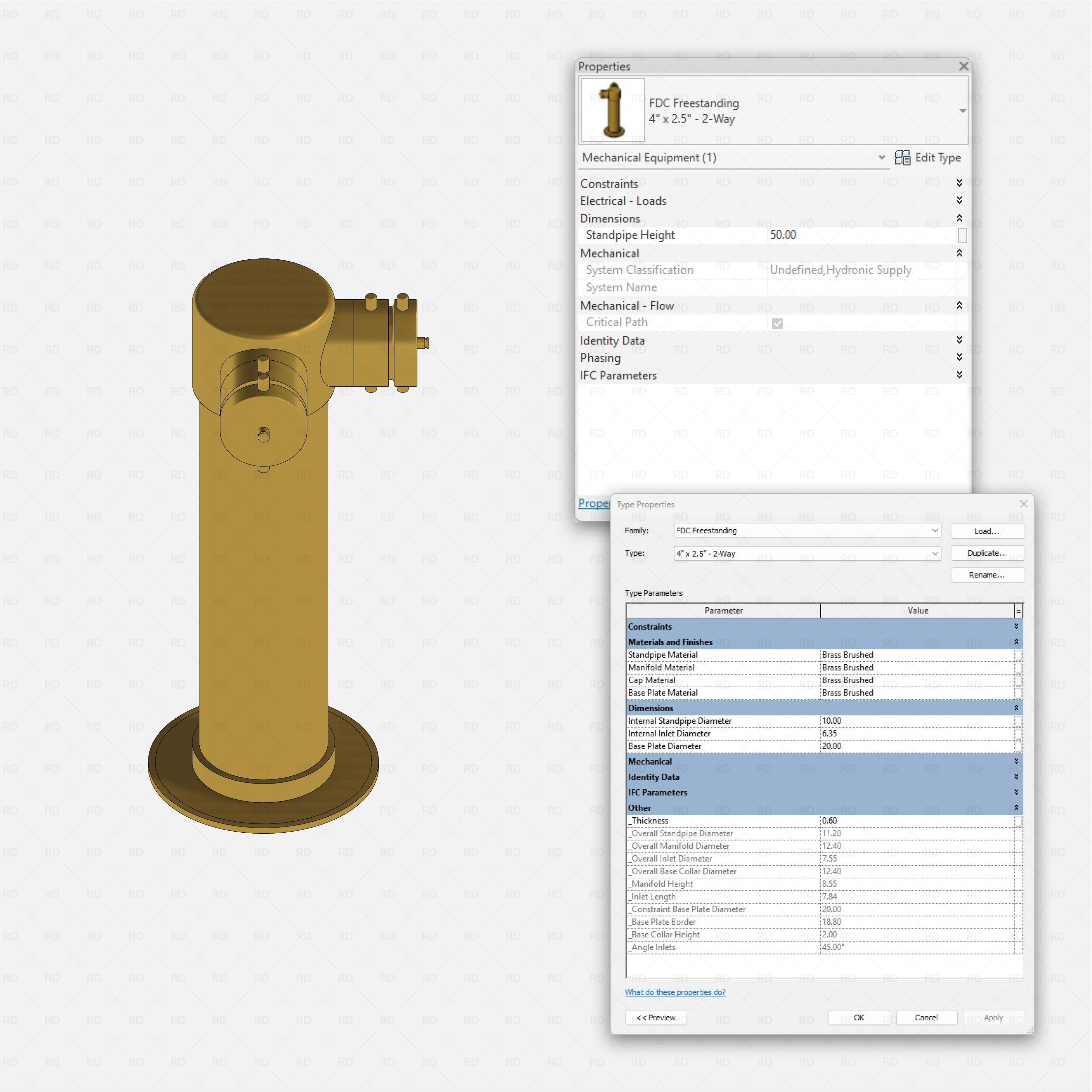
Task: Select the Standpipe Material value Brass Brushed
Action: pyautogui.click(x=917, y=655)
